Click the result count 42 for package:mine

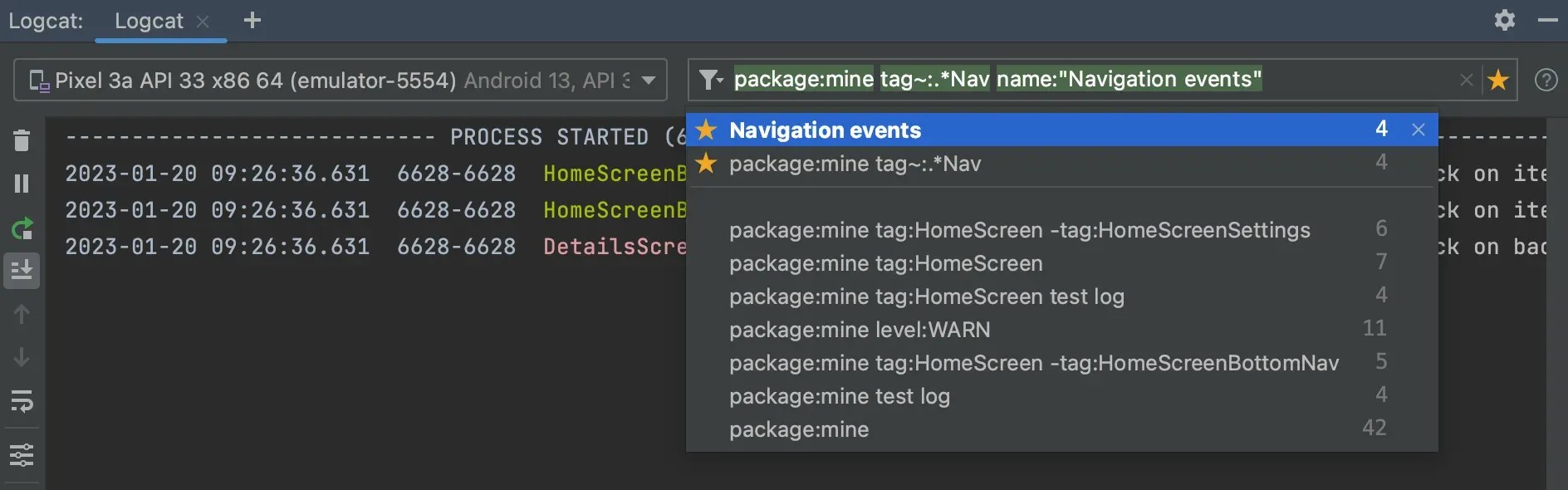click(1374, 428)
